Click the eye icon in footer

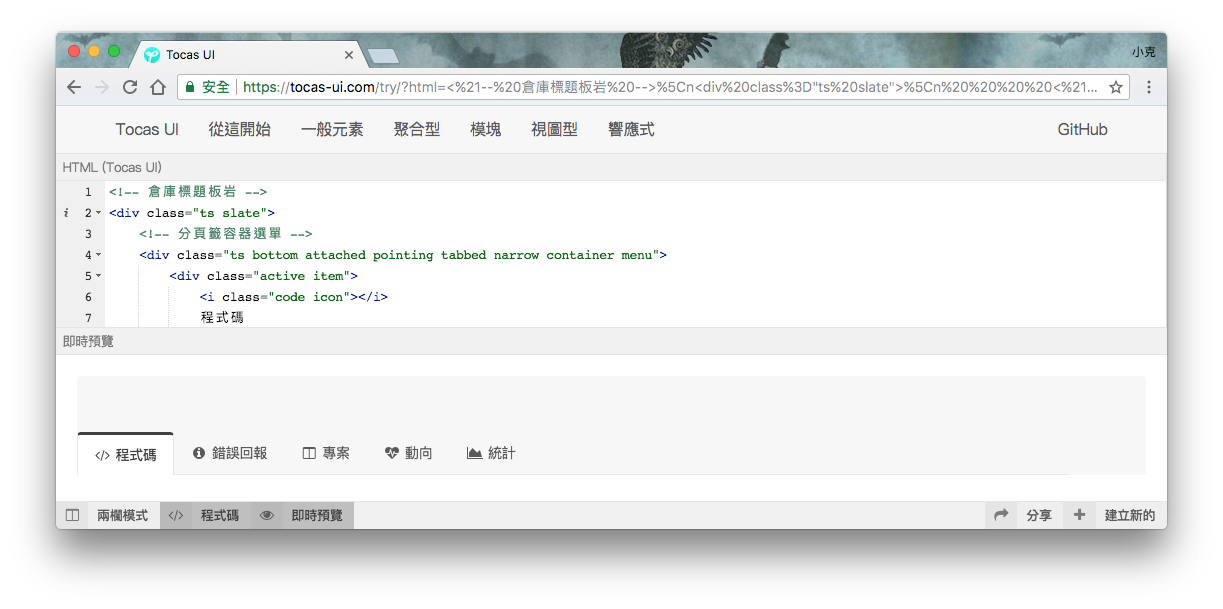click(267, 515)
